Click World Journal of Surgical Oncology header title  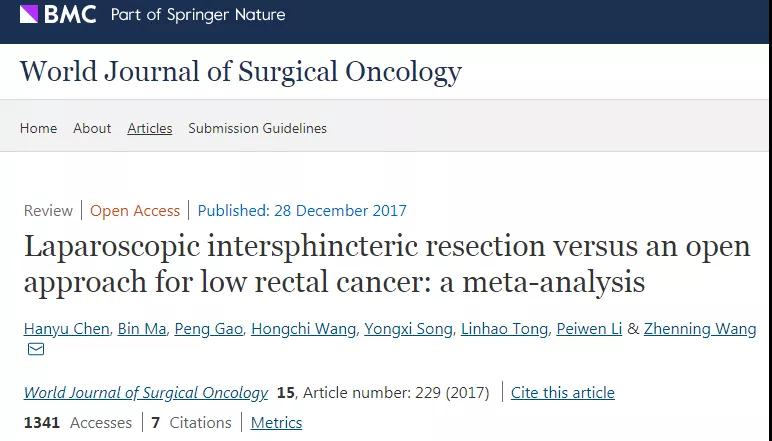pos(241,72)
